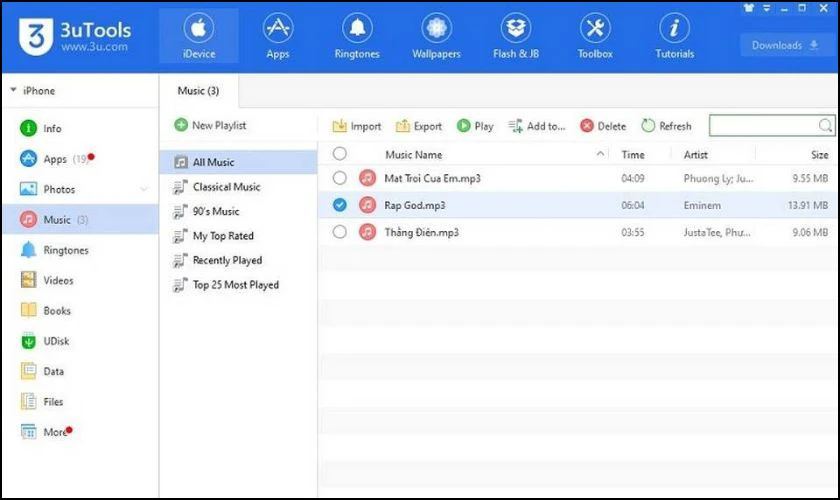
Task: Open the skin (shirt) icon in title bar
Action: (x=749, y=8)
